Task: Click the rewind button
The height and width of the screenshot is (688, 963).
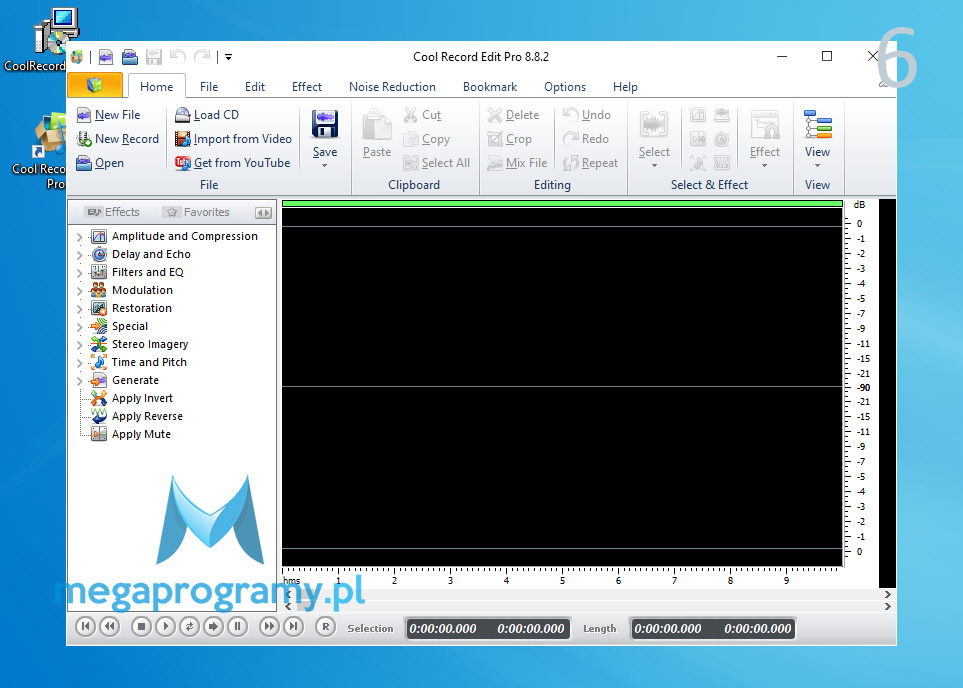Action: [x=110, y=627]
